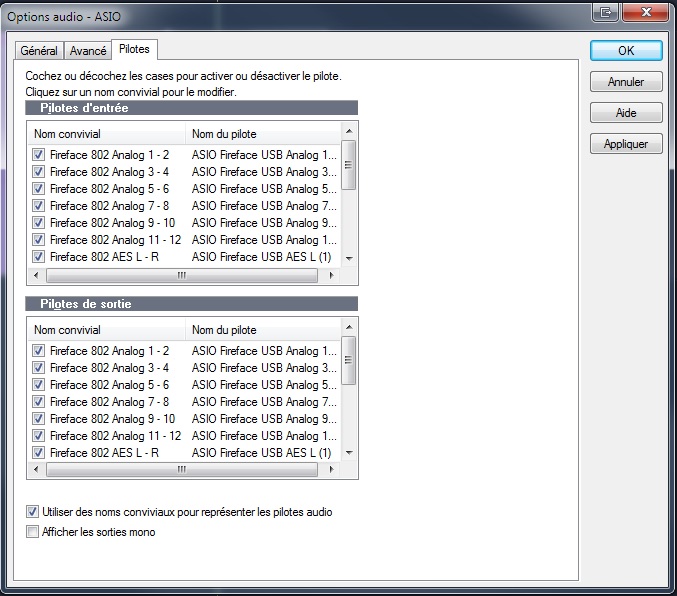Screen dimensions: 677x596
Task: Disable 'Utiliser des noms conviviaux' checkbox
Action: (x=32, y=512)
